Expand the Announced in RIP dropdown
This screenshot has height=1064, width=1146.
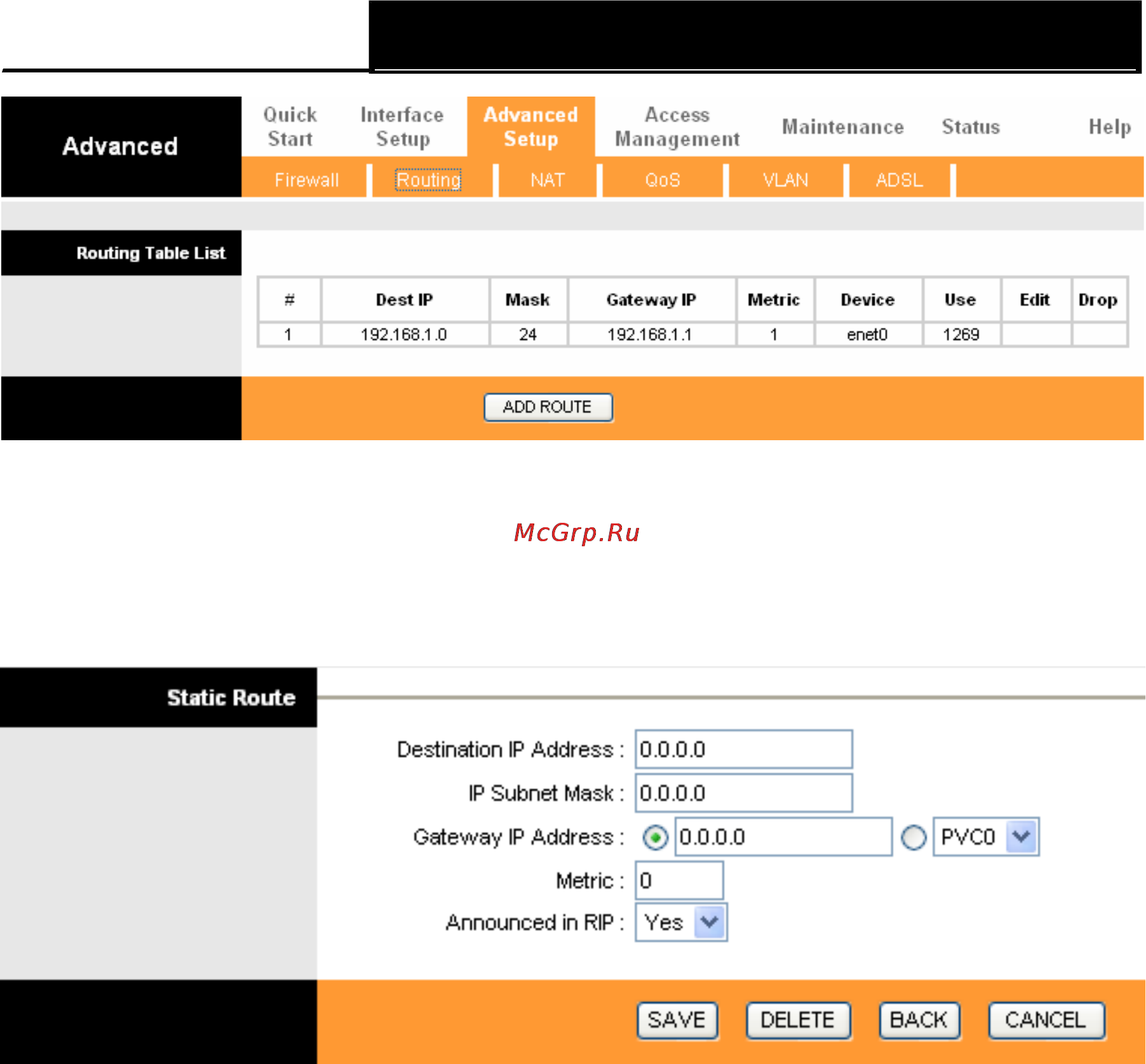[681, 922]
